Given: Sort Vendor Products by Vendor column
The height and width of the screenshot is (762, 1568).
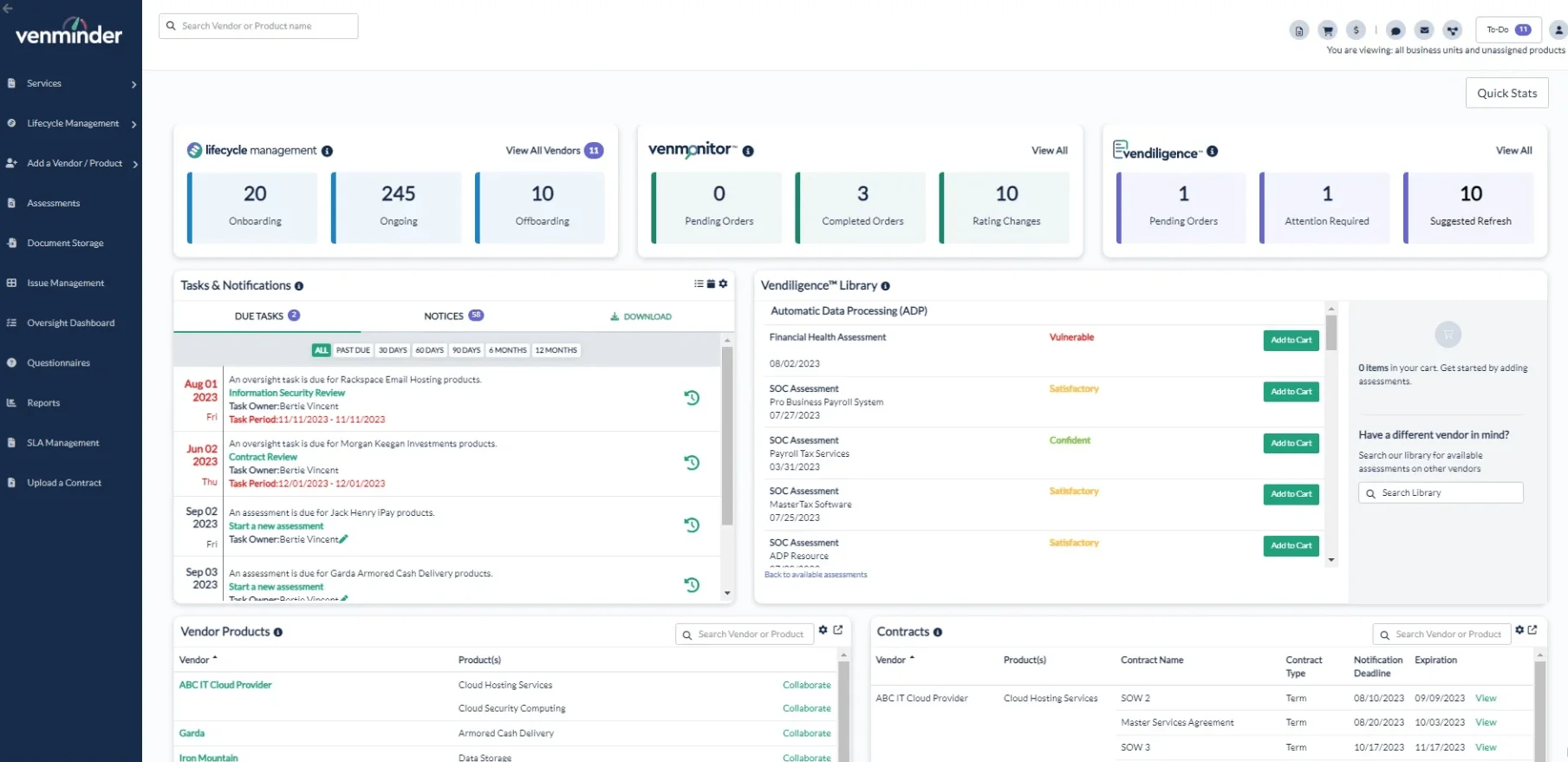Looking at the screenshot, I should coord(198,660).
